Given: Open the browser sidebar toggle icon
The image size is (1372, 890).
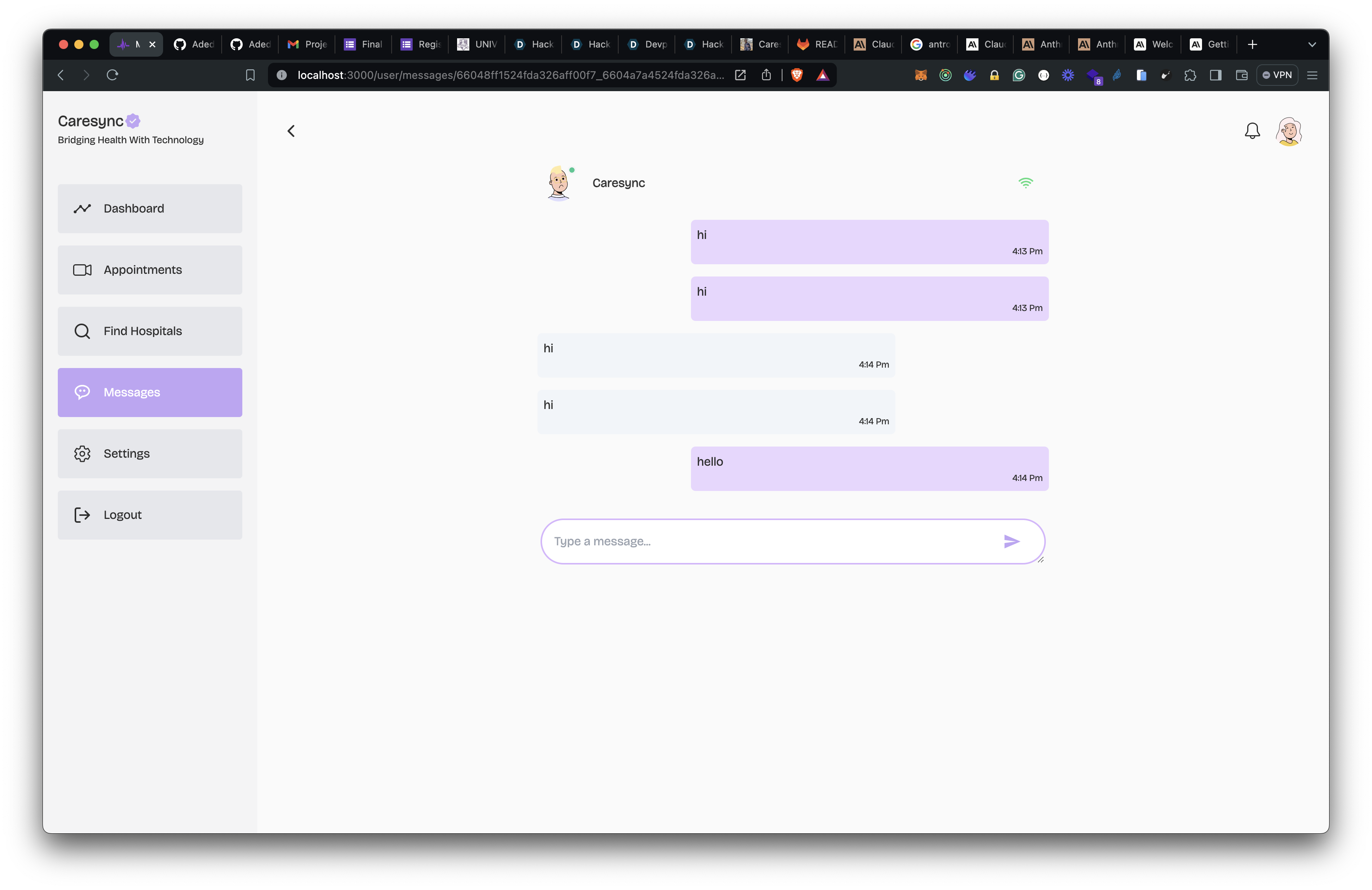Looking at the screenshot, I should [x=1216, y=75].
